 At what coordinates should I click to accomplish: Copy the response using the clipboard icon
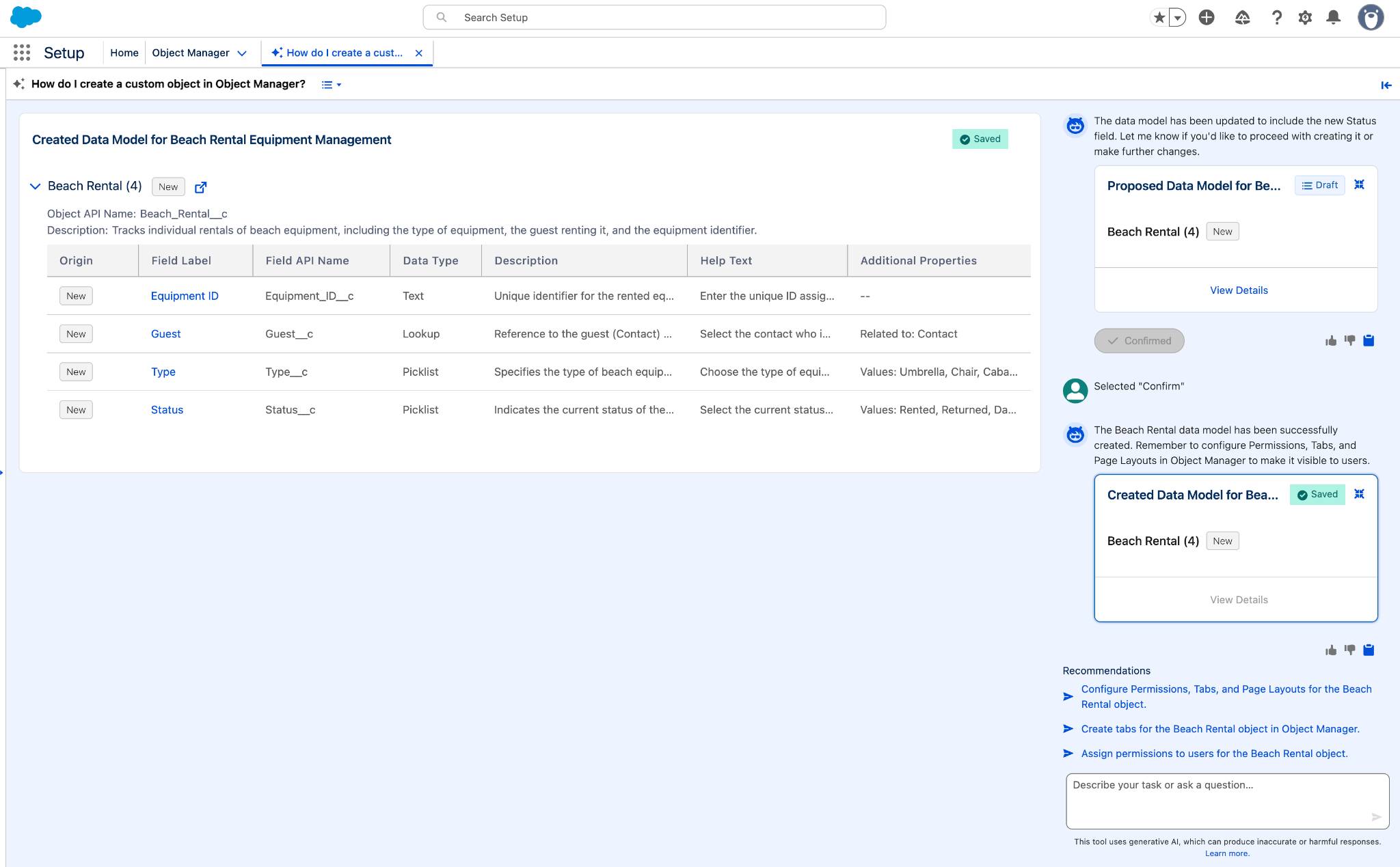click(1369, 649)
